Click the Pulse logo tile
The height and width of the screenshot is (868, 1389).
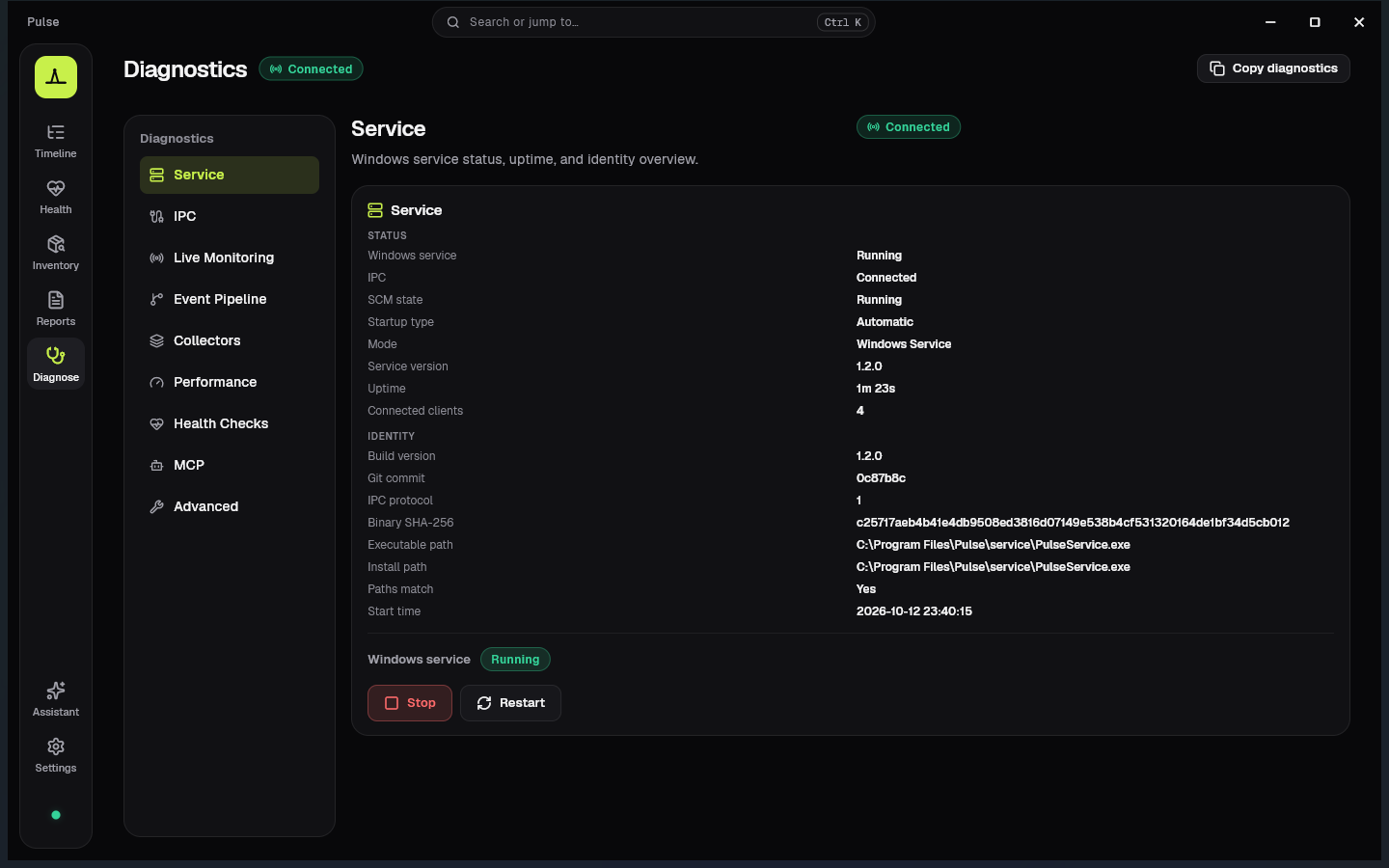(56, 77)
